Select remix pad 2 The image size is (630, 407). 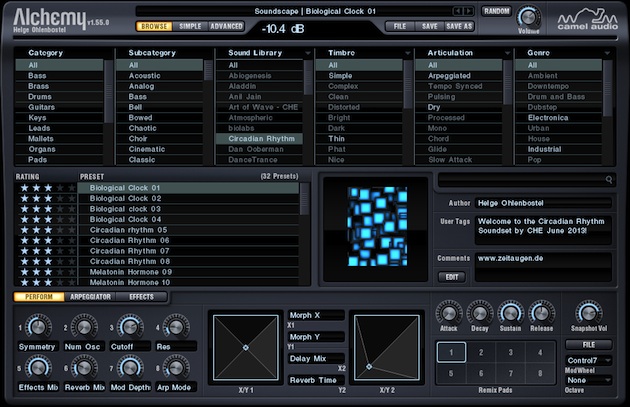click(x=481, y=352)
